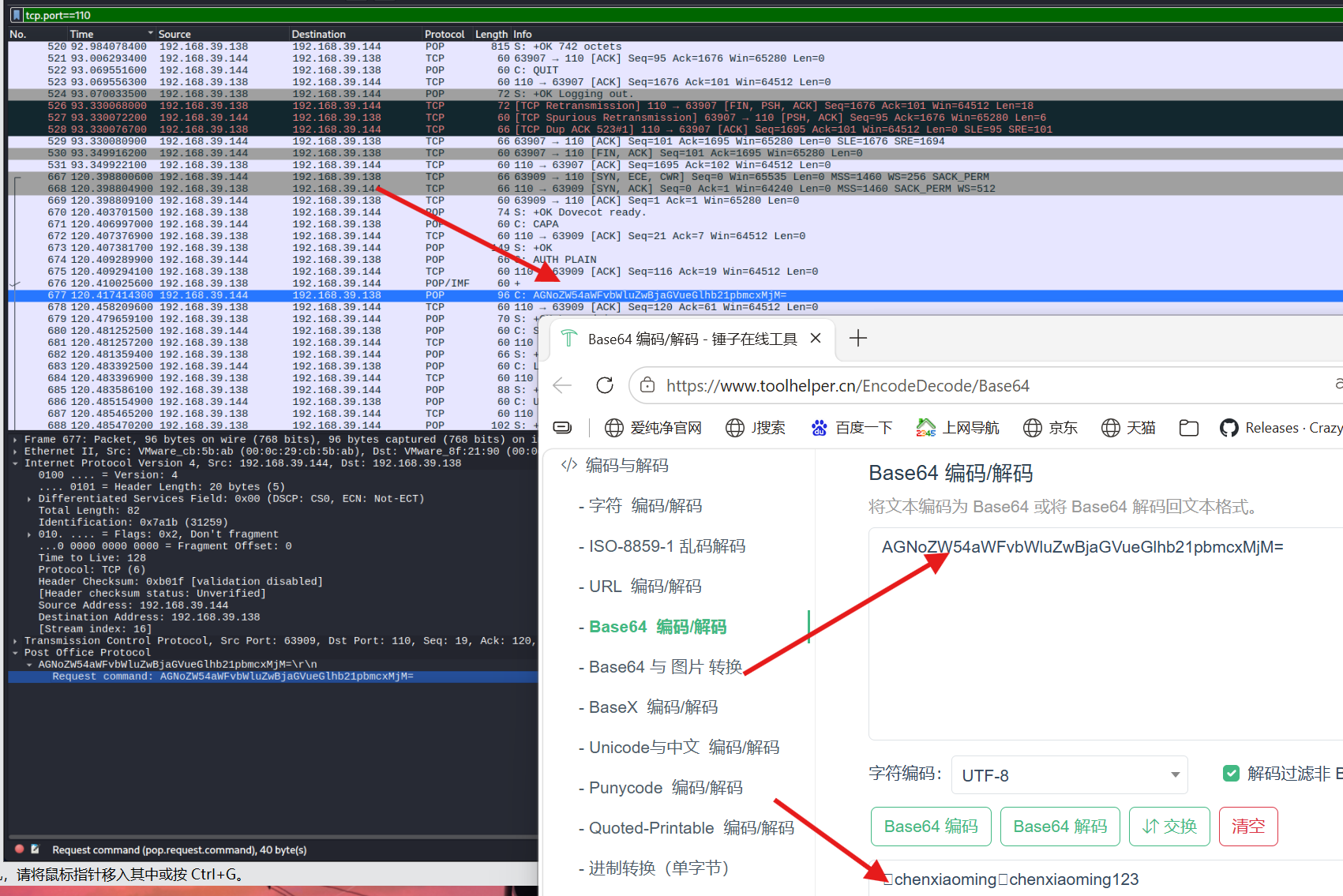Click the browser back arrow
The image size is (1343, 896).
[562, 385]
